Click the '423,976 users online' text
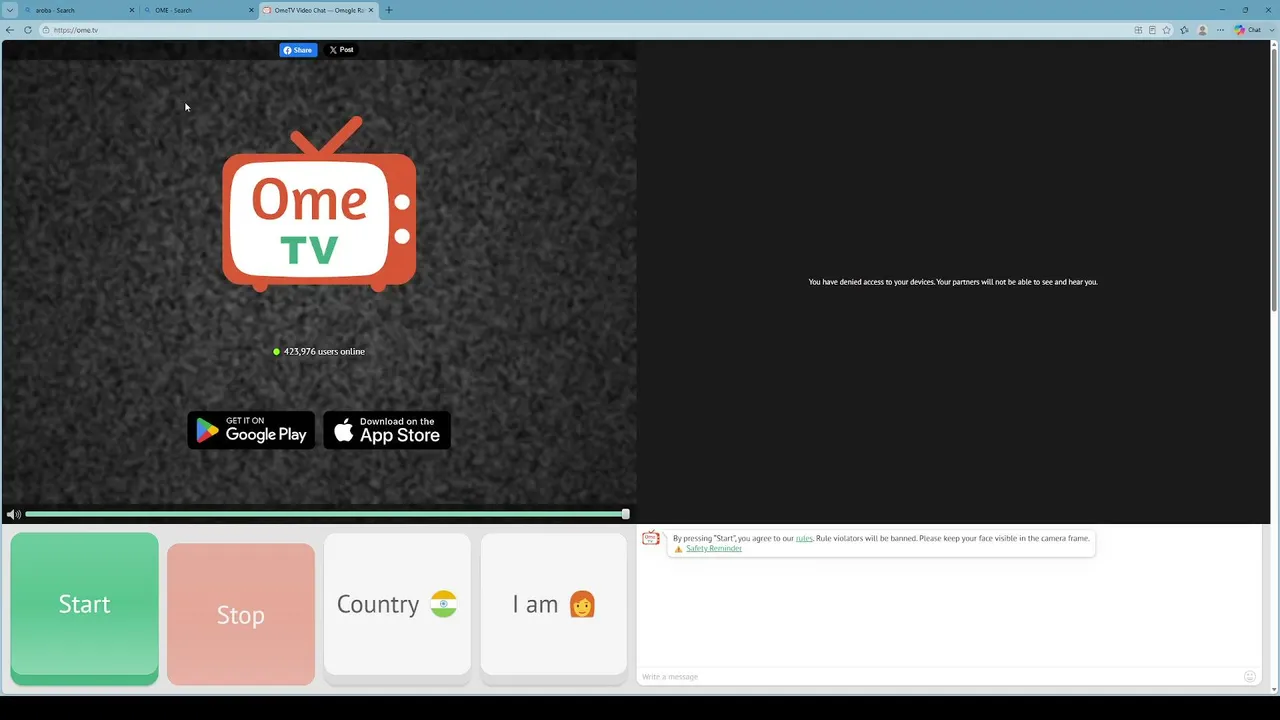1280x720 pixels. (324, 352)
